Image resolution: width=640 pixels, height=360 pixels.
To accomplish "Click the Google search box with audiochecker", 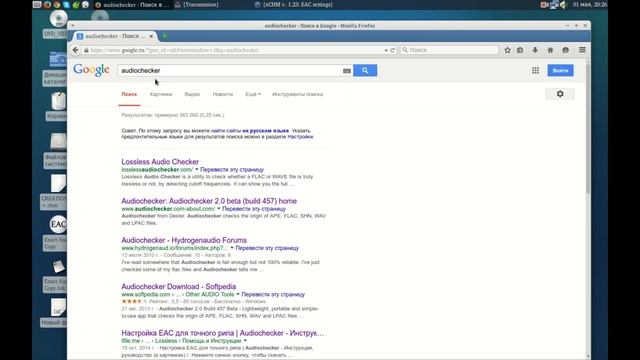I will coord(230,70).
